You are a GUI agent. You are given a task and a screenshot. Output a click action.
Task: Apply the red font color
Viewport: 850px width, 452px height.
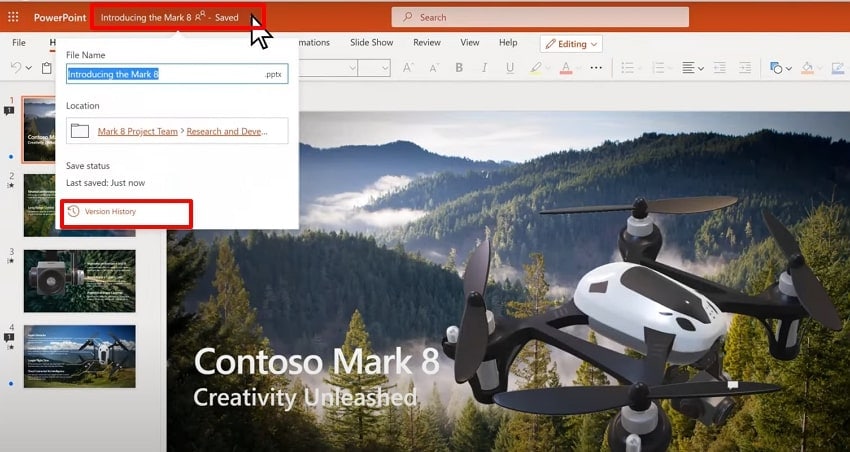[566, 68]
